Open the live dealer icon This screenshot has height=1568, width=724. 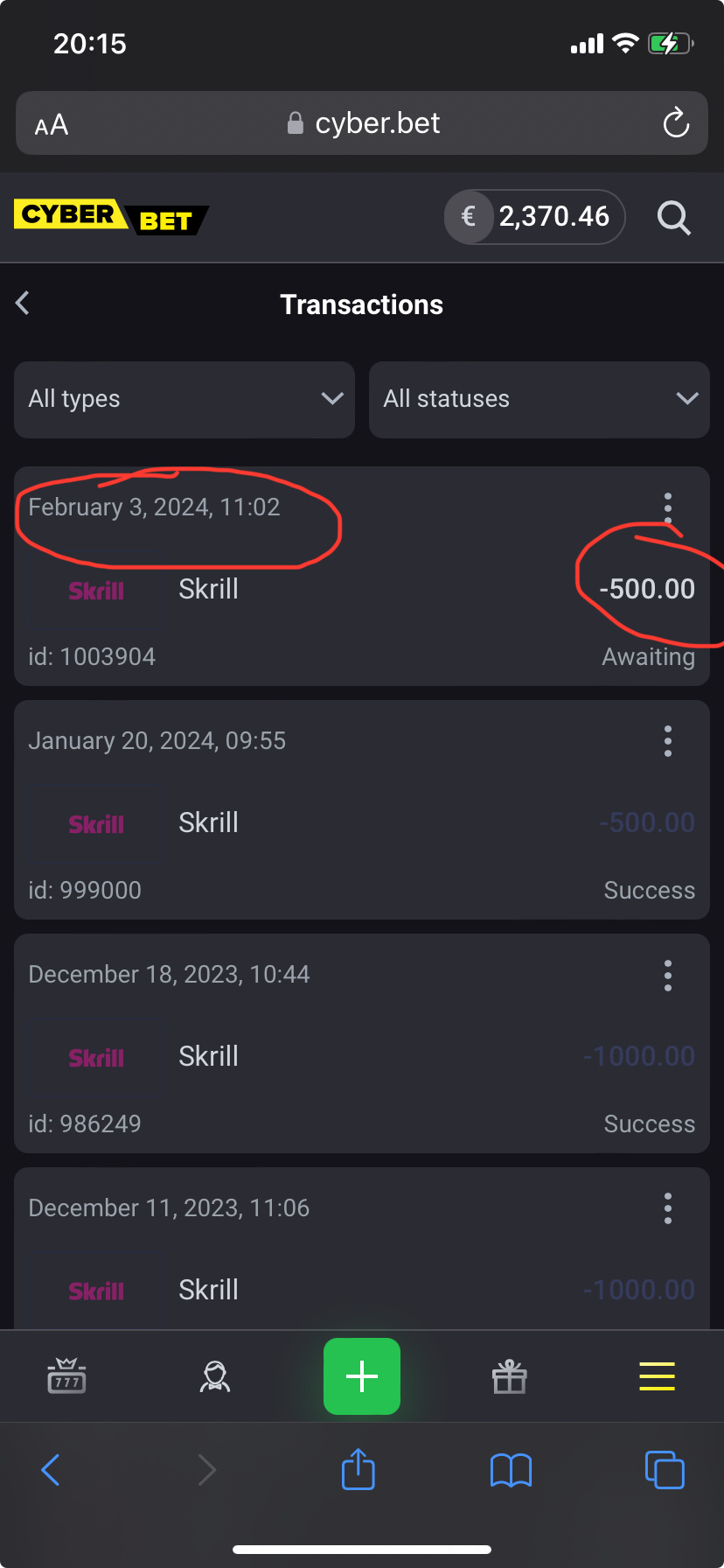coord(214,1376)
